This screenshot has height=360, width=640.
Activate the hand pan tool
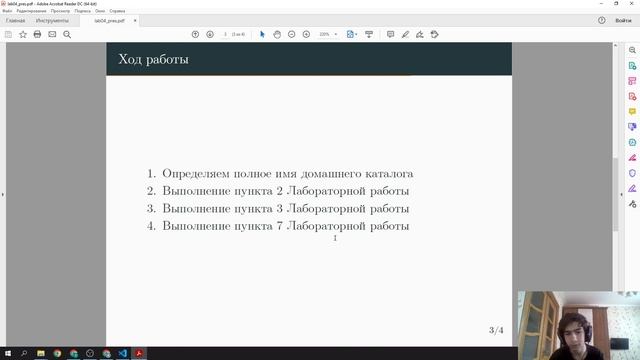coord(277,35)
